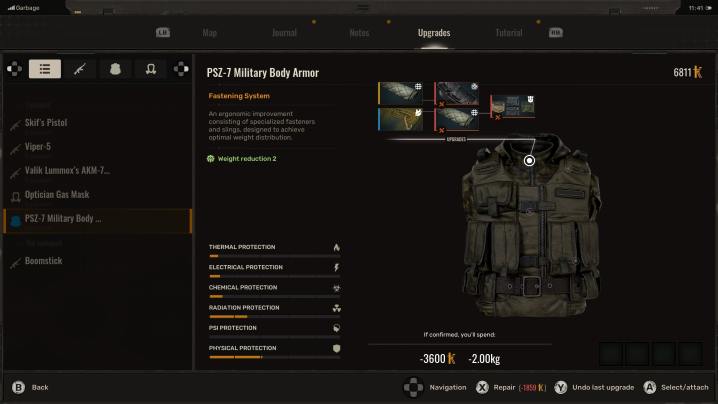
Task: Click the physical protection shield icon
Action: 336,348
